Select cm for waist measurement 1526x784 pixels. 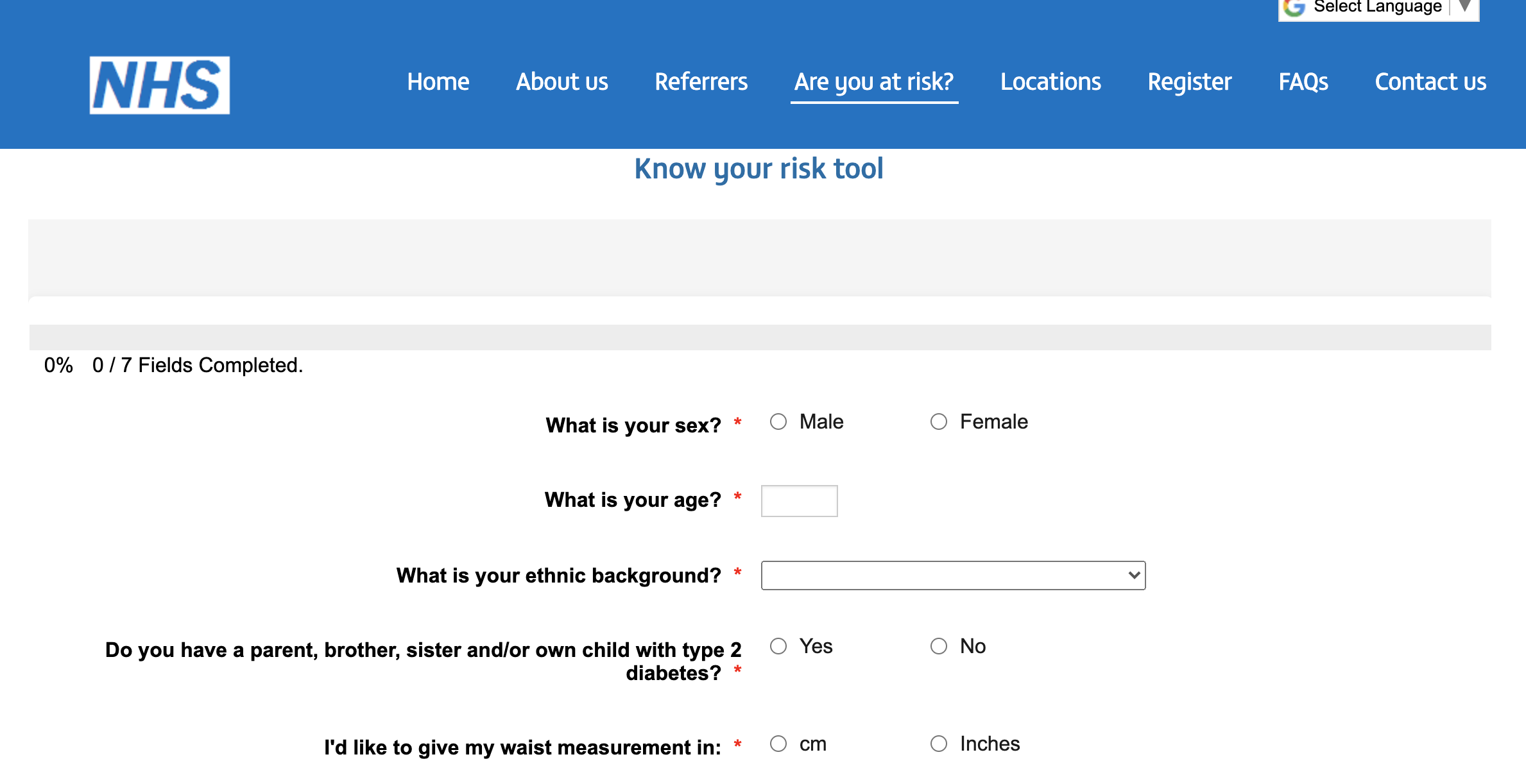[778, 744]
